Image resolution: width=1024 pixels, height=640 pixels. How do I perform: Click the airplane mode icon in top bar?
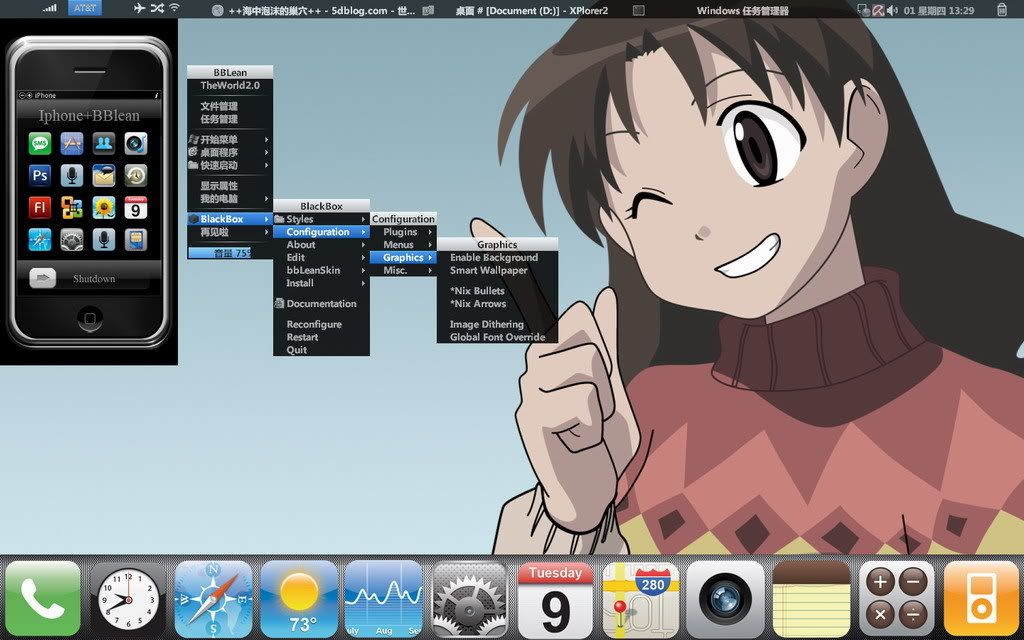pyautogui.click(x=139, y=8)
